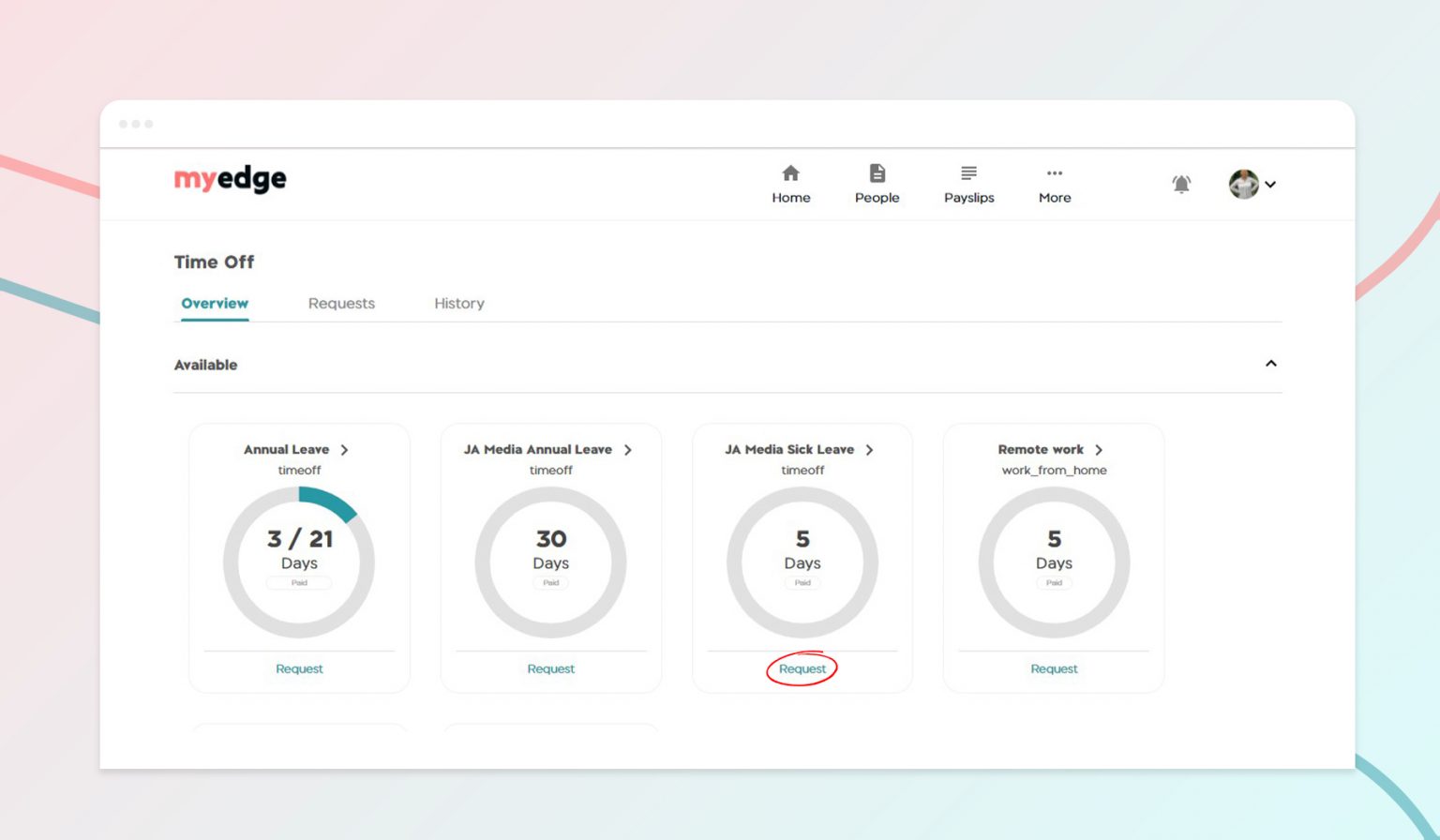
Task: Expand the JA Media Sick Leave details
Action: click(x=870, y=450)
